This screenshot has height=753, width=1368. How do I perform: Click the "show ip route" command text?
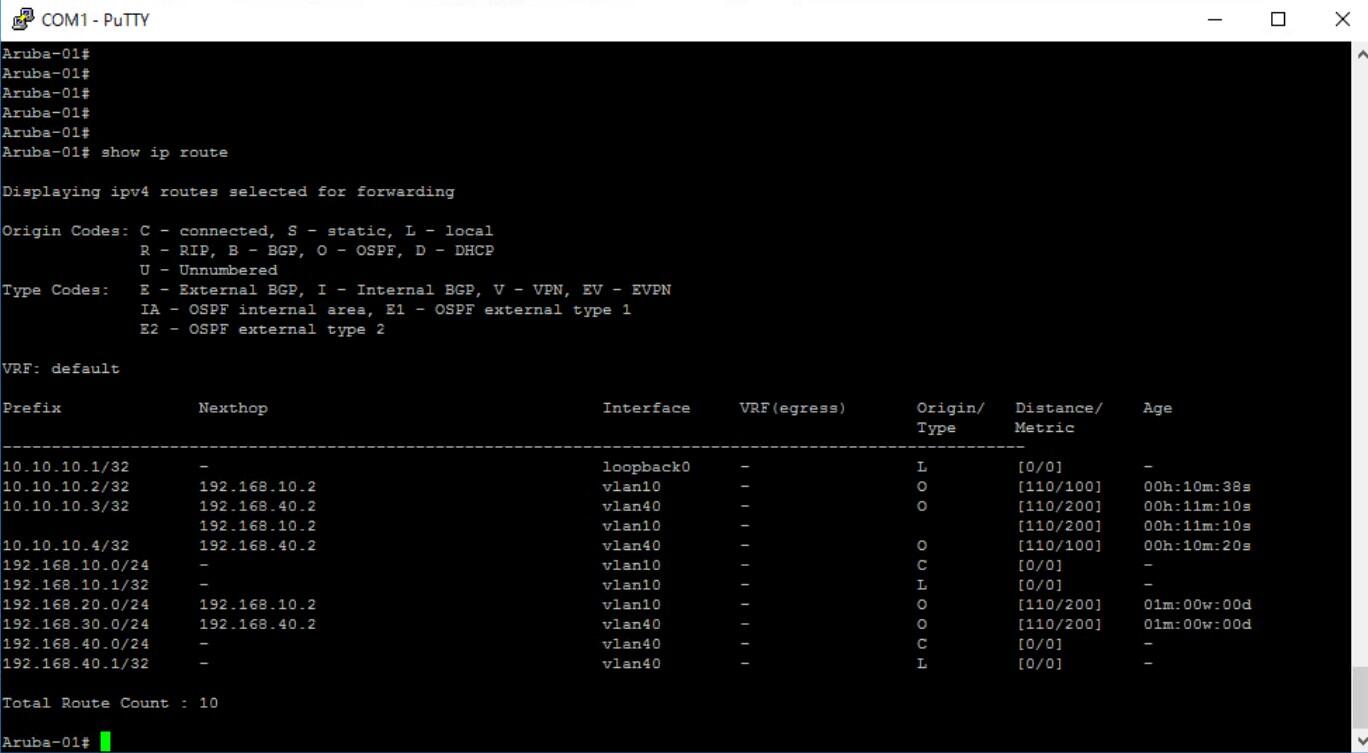tap(164, 152)
